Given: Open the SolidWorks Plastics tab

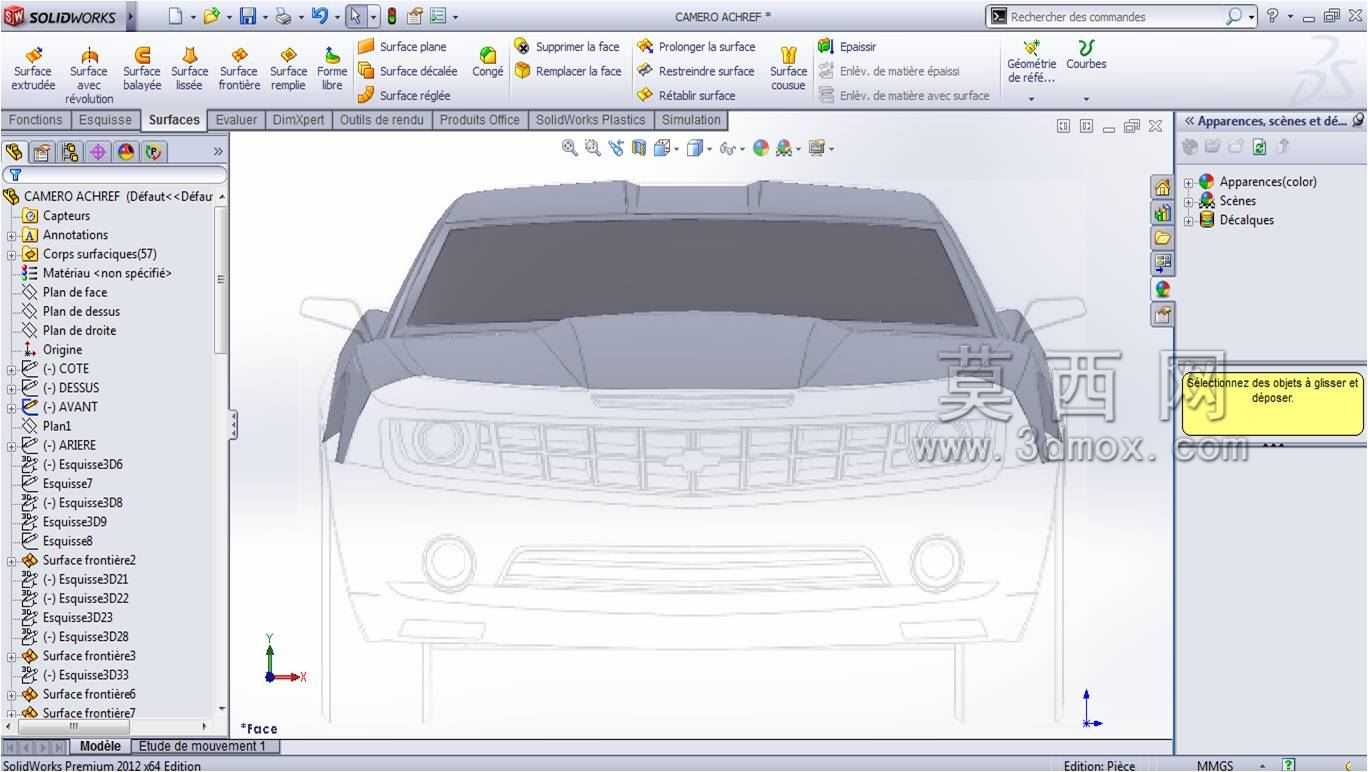Looking at the screenshot, I should pos(590,120).
